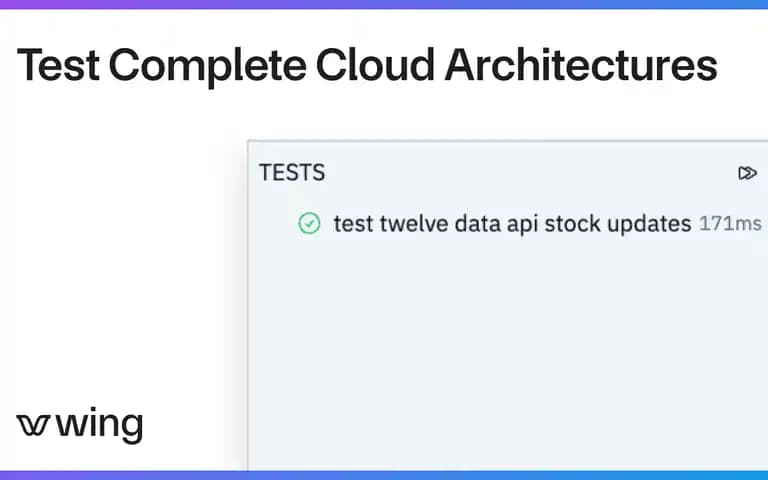Select the TESTS panel header
The width and height of the screenshot is (768, 480).
click(x=292, y=172)
